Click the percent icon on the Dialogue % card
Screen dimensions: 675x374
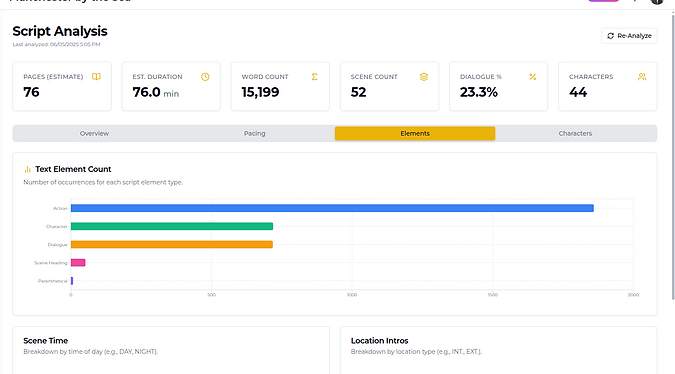coord(533,77)
